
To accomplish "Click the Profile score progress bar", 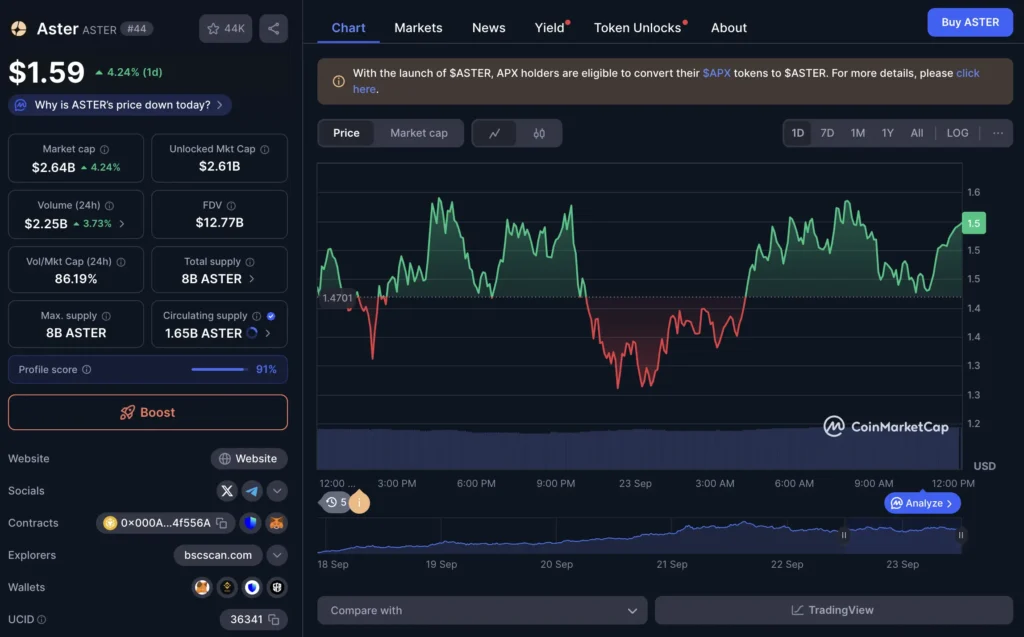I will click(x=219, y=370).
